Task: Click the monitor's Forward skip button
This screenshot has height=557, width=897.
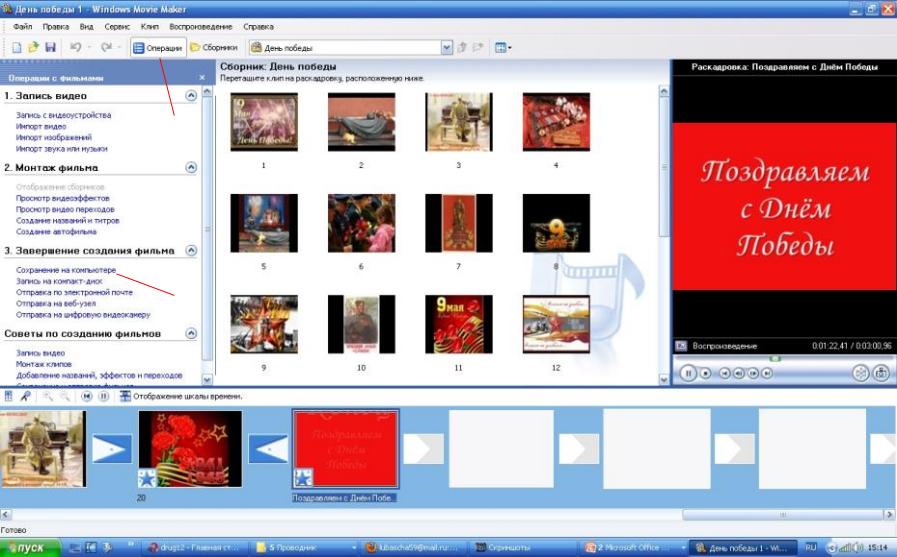Action: 767,373
